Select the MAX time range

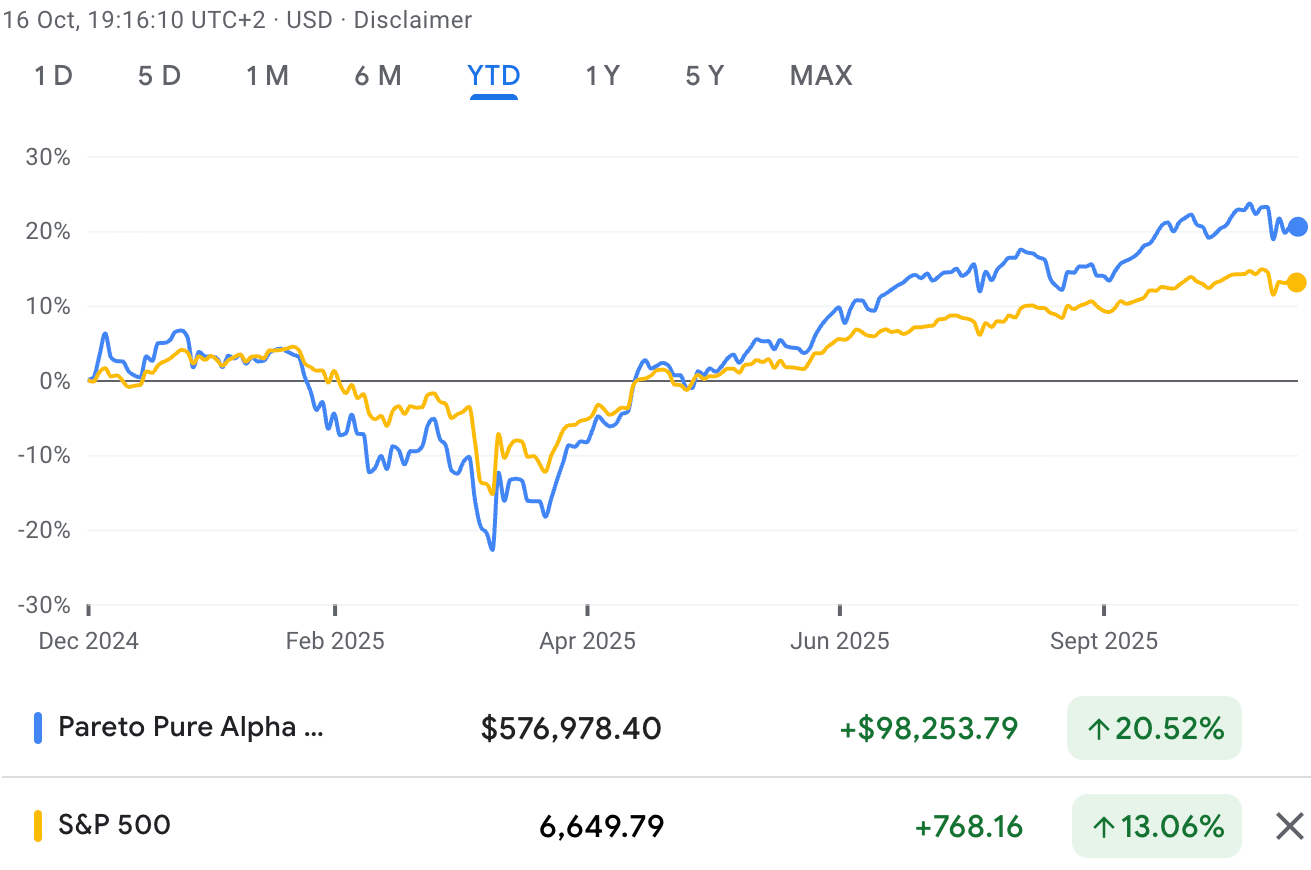coord(820,75)
